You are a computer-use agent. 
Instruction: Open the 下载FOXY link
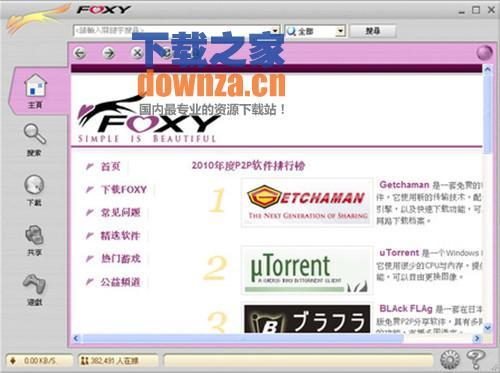(x=124, y=189)
